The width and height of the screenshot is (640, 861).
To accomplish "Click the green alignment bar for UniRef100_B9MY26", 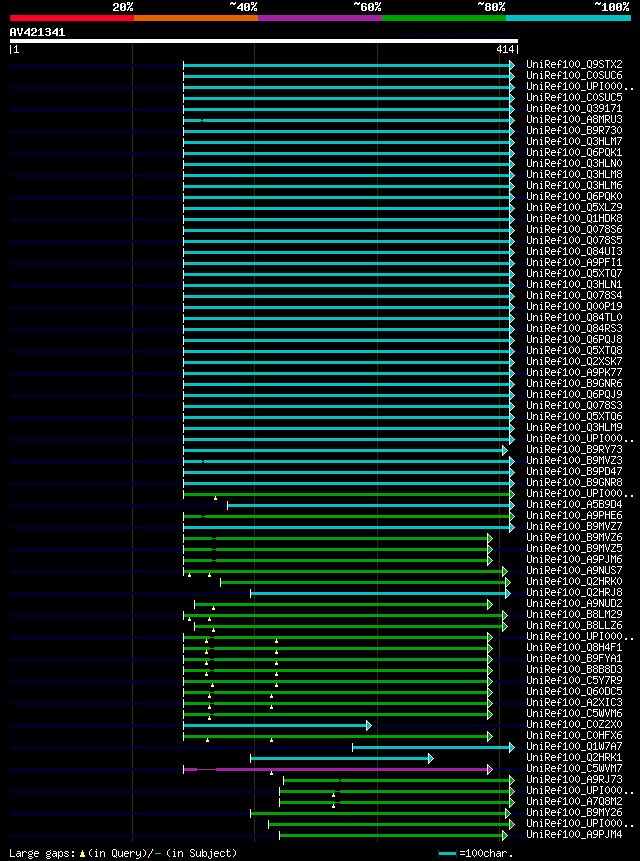I will pyautogui.click(x=380, y=813).
